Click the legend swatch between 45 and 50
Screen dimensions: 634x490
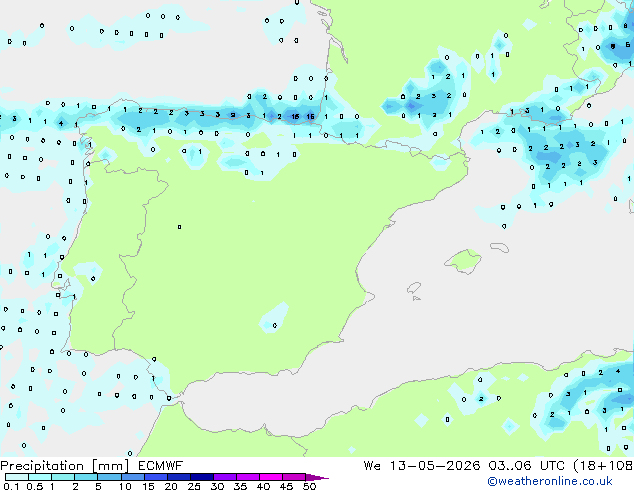click(x=293, y=477)
